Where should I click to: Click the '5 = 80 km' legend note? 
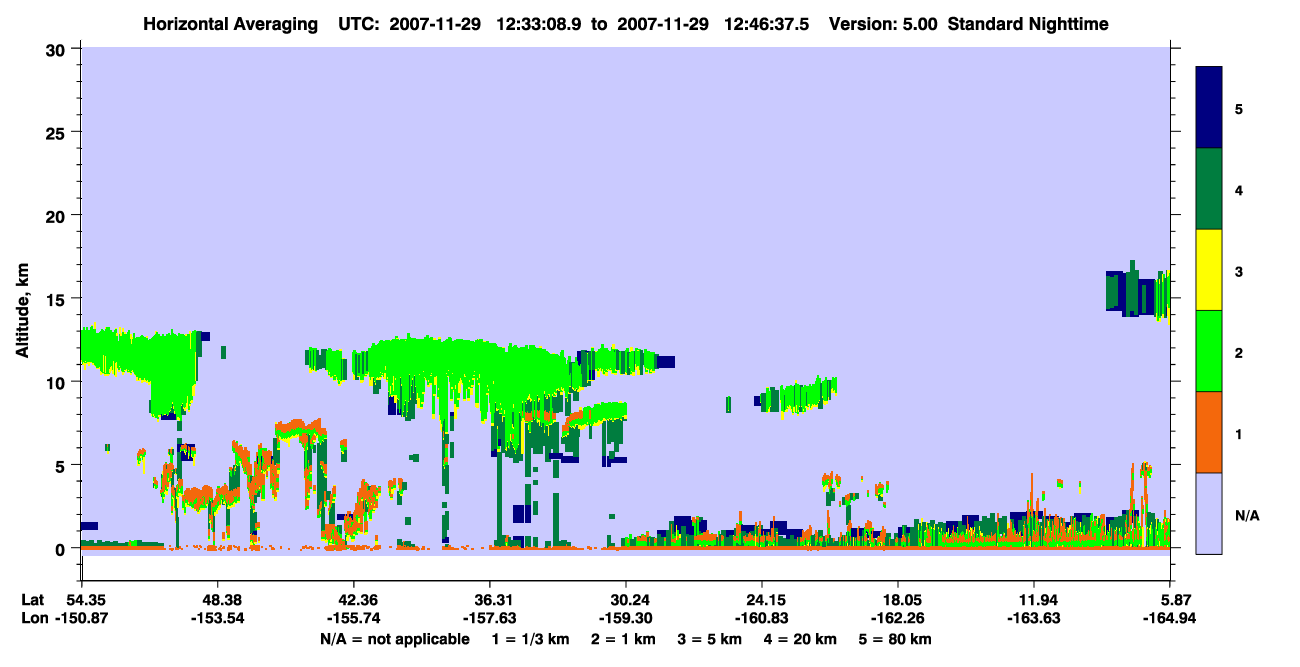(897, 639)
